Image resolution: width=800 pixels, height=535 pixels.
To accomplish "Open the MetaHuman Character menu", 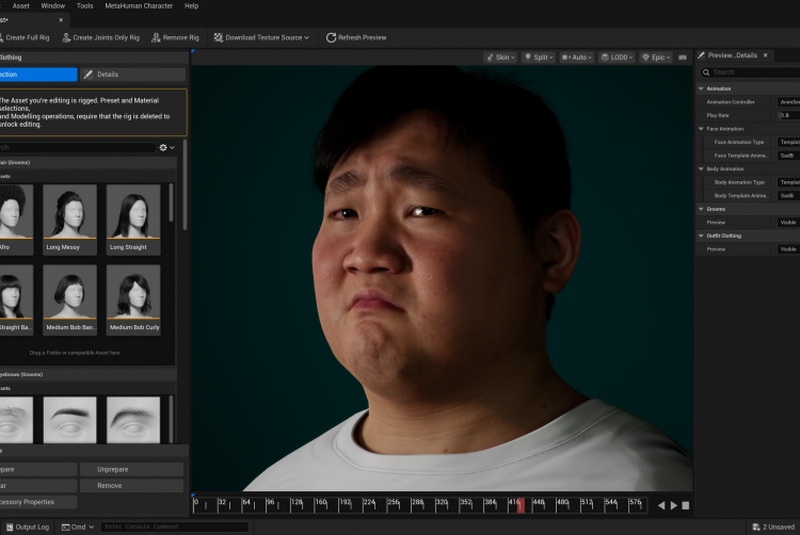I will coord(139,6).
